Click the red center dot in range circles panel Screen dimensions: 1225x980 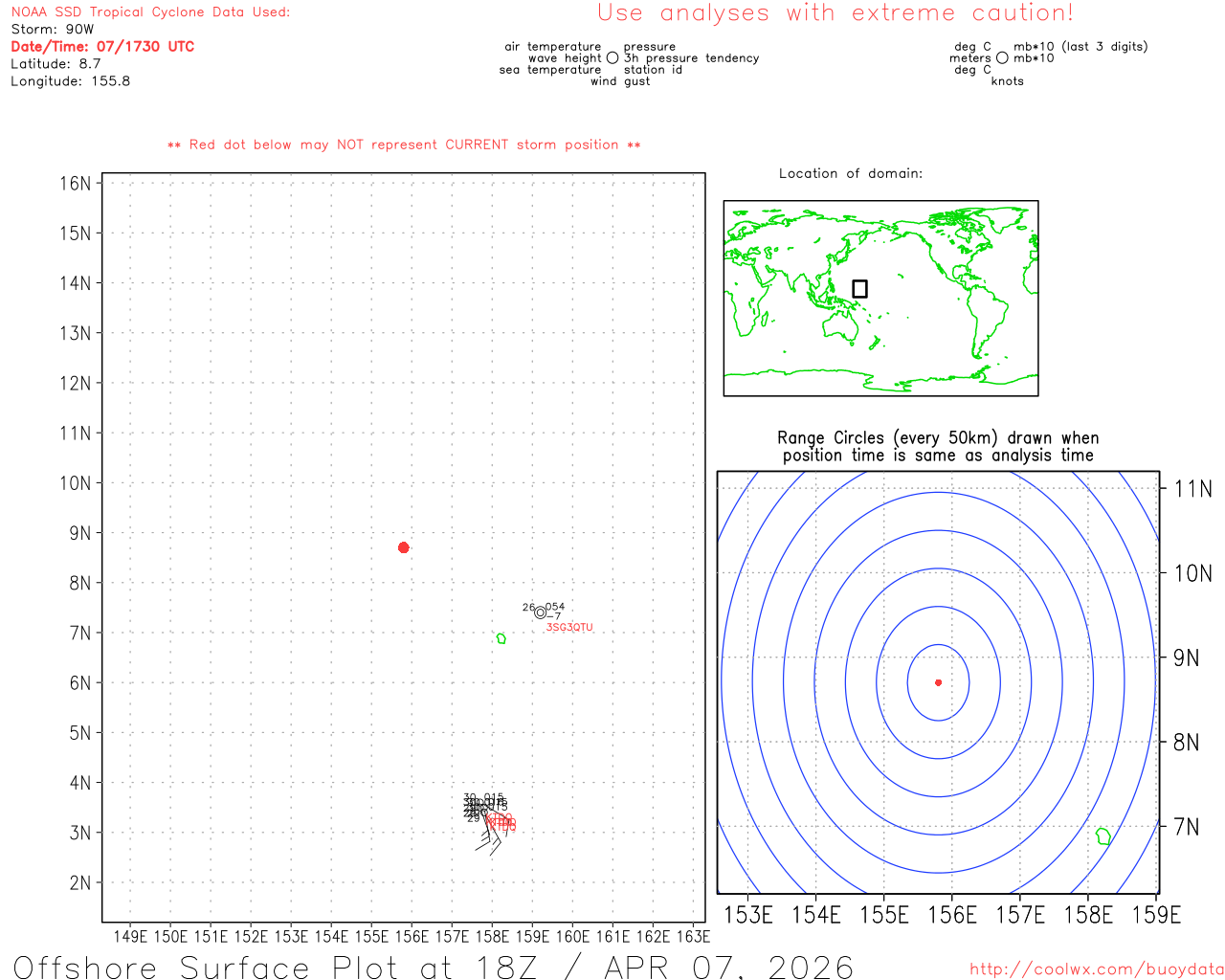938,682
